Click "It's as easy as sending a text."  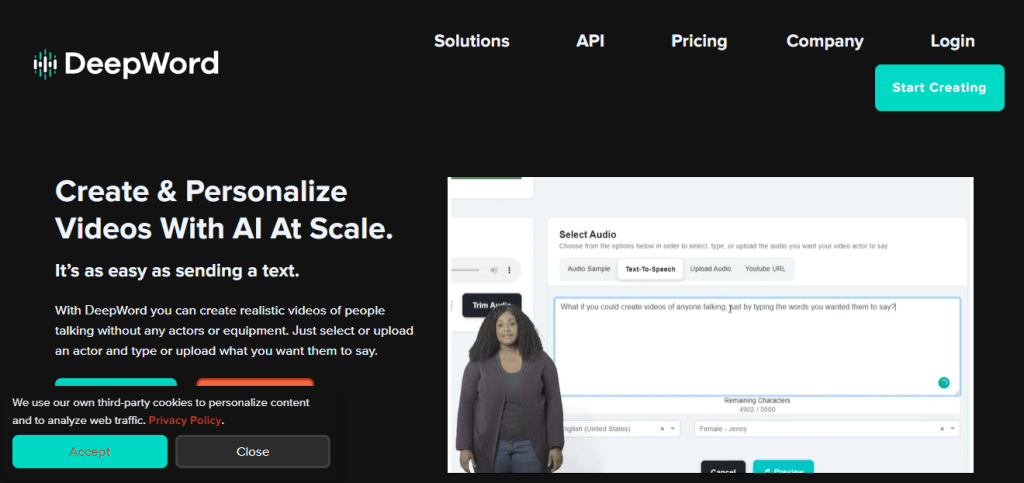[x=177, y=272]
